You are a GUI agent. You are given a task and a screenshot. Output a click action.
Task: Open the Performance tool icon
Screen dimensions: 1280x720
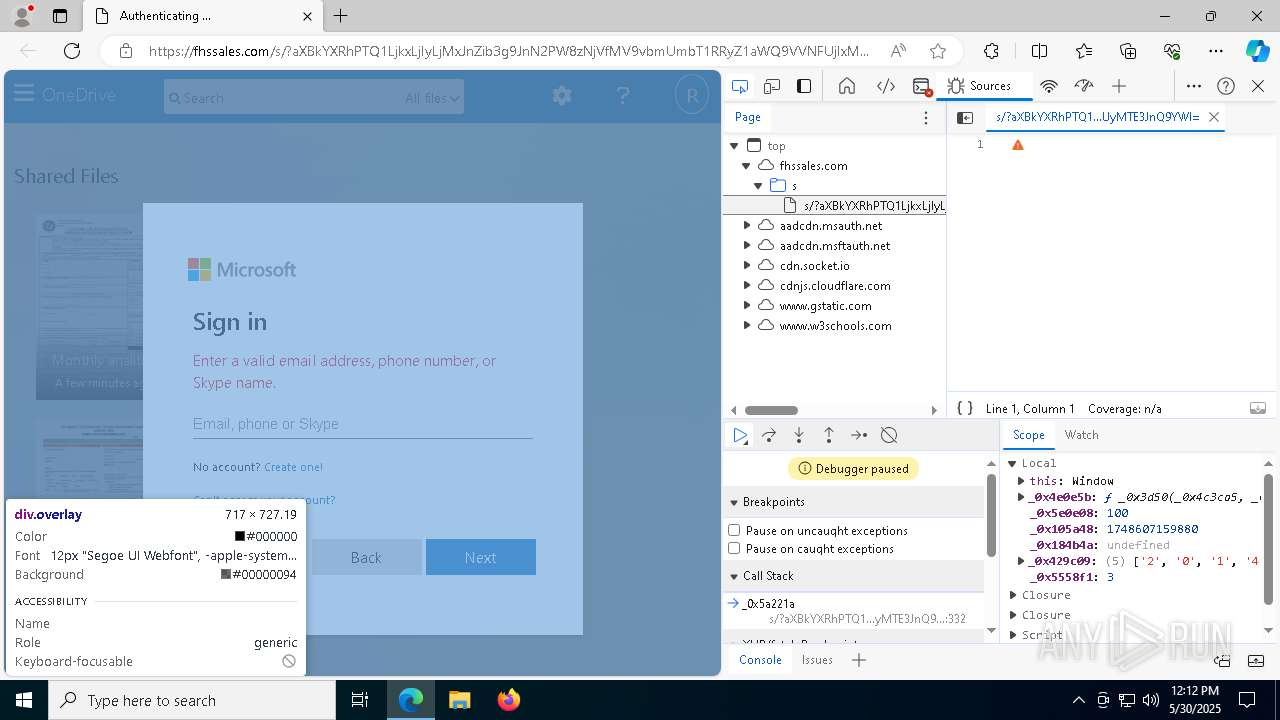[x=1084, y=86]
